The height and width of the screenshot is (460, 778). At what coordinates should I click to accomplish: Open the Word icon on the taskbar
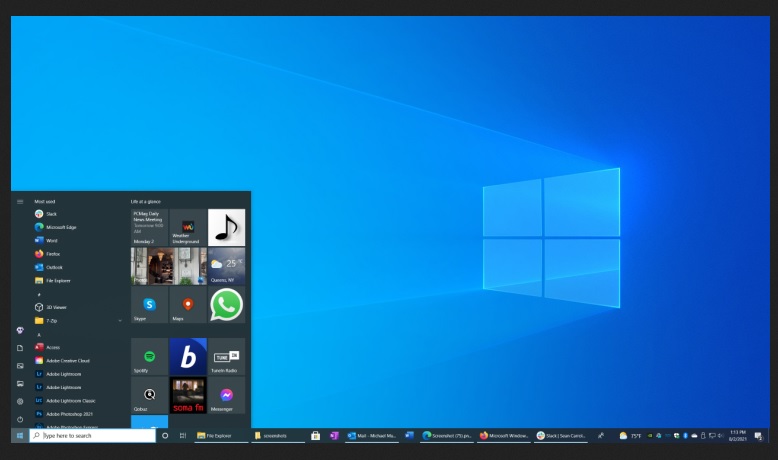[x=409, y=436]
